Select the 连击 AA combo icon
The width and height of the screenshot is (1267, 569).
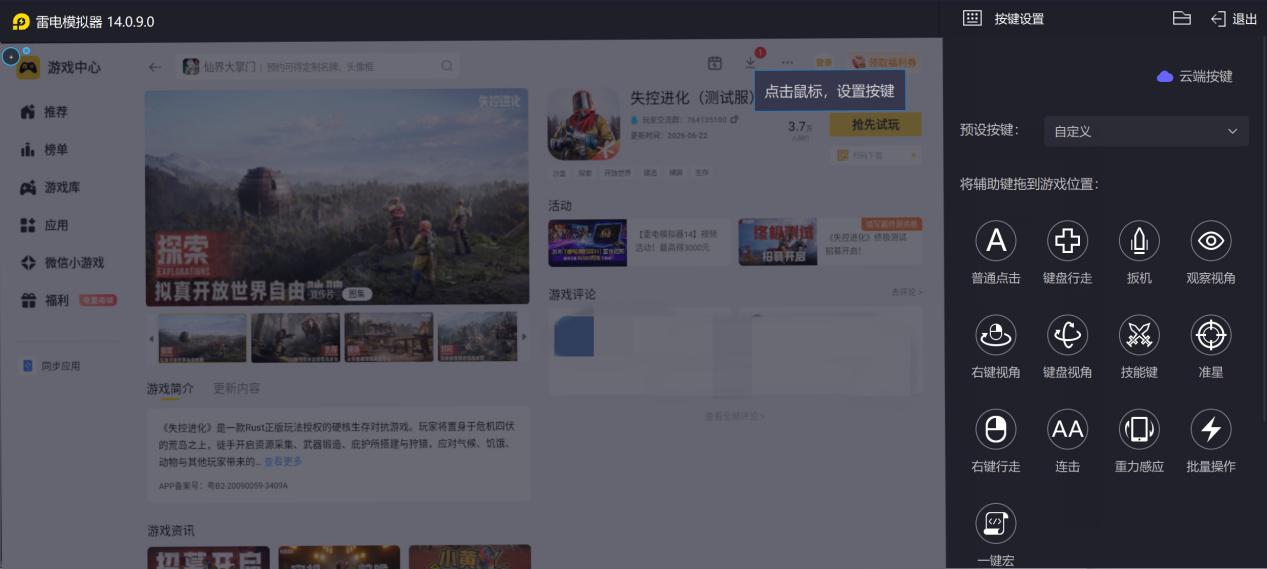click(1067, 429)
